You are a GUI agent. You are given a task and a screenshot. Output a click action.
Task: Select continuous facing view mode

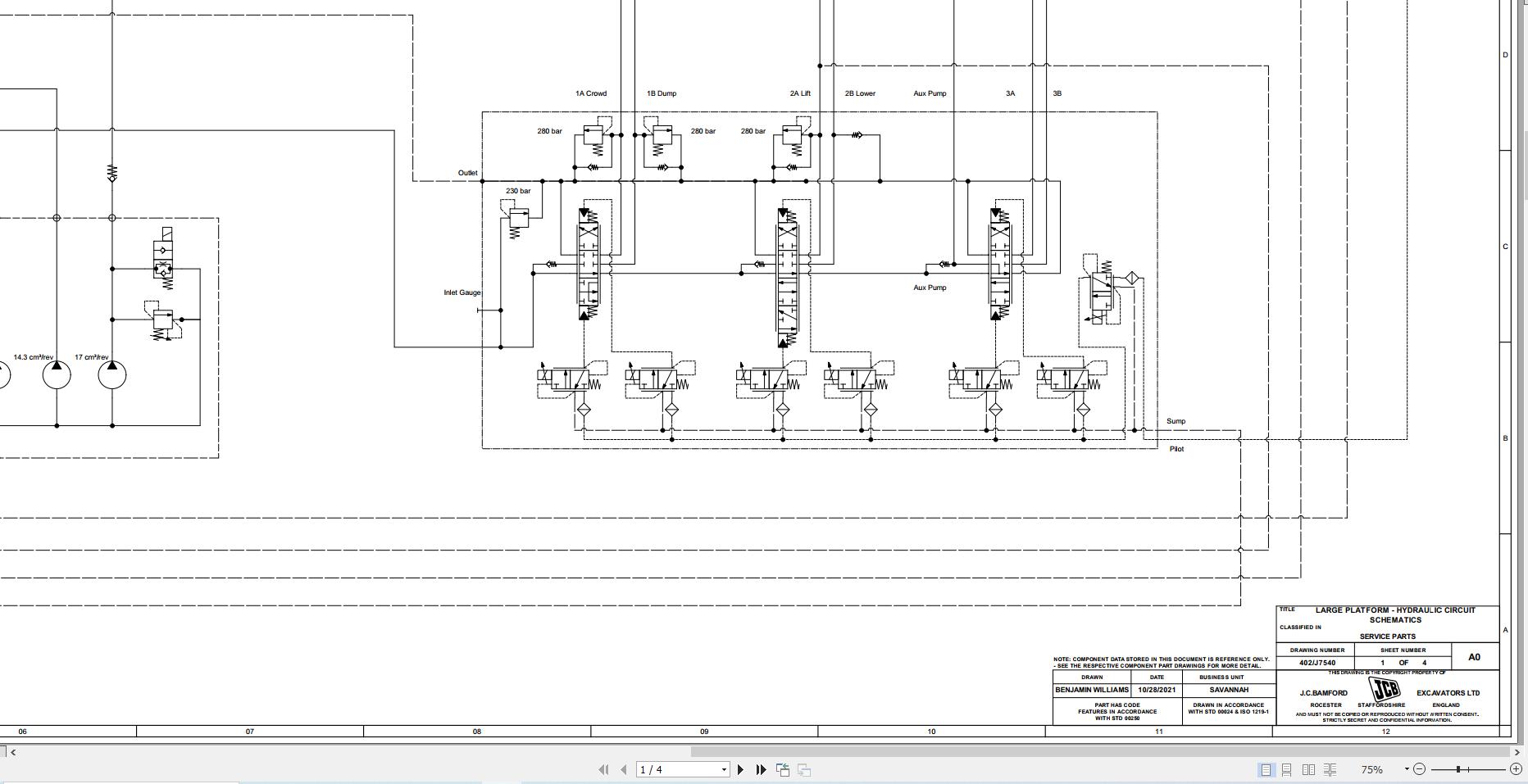click(1330, 769)
